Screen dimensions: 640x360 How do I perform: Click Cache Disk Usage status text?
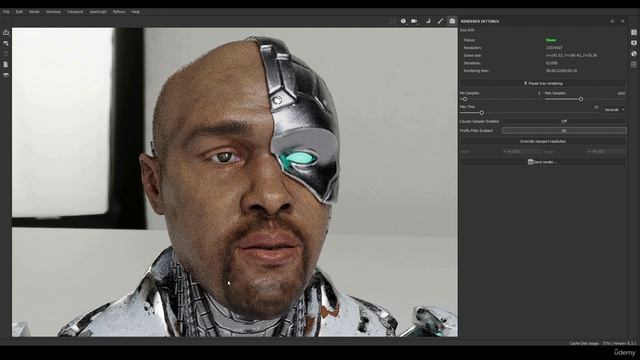point(589,343)
